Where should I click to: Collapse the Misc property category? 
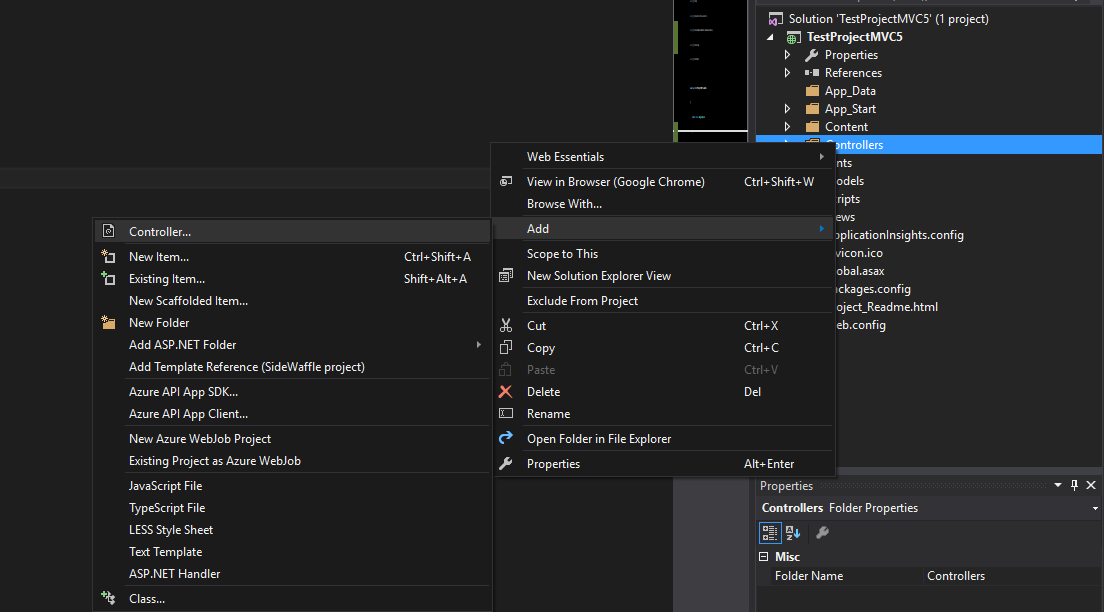[x=764, y=556]
